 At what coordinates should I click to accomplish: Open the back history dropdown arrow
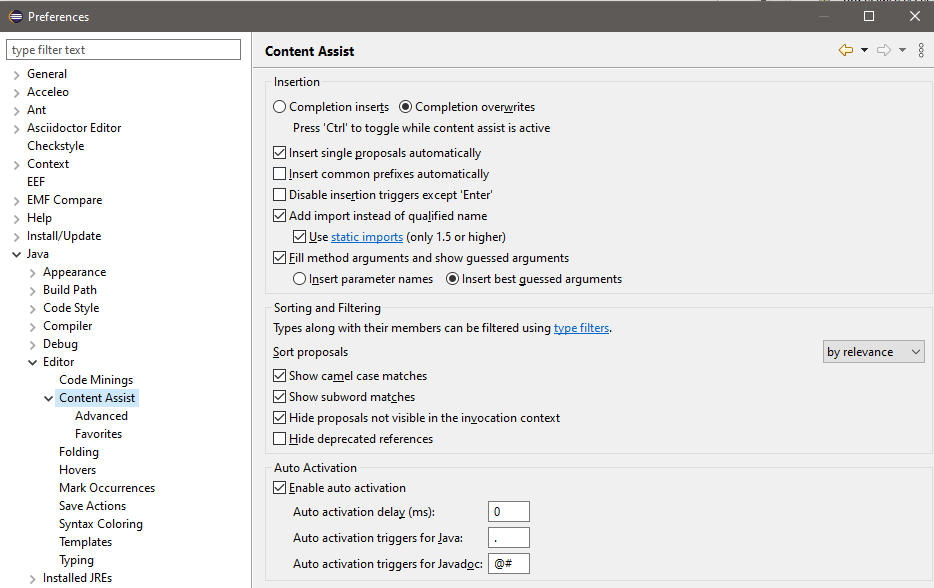click(864, 51)
